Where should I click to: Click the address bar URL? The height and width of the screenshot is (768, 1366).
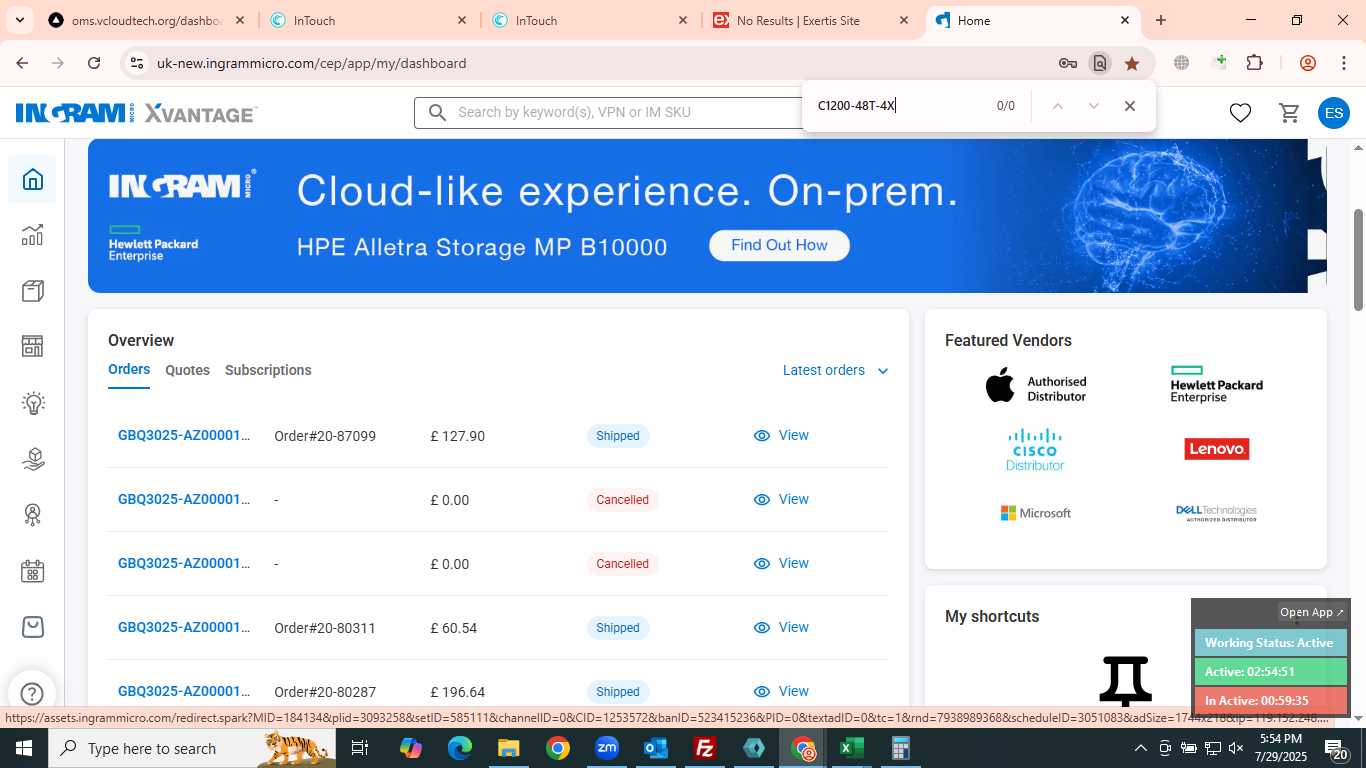(311, 63)
